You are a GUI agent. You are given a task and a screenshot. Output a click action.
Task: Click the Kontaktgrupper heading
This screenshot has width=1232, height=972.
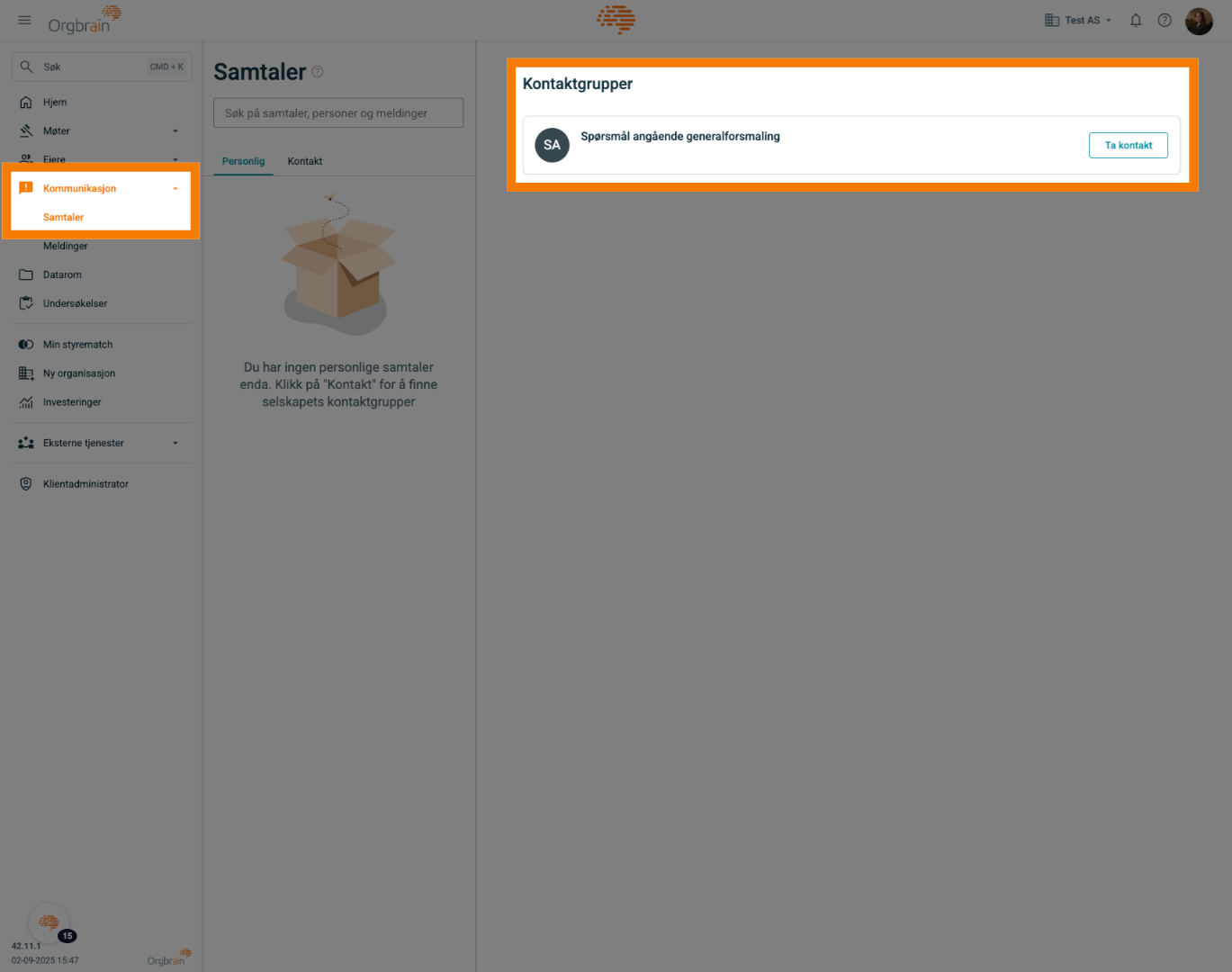click(x=578, y=84)
